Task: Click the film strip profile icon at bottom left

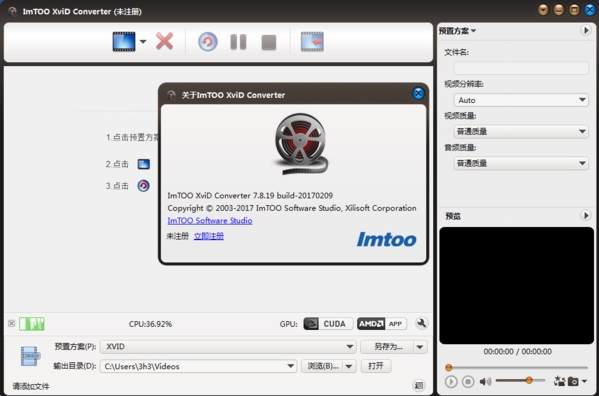Action: [30, 356]
